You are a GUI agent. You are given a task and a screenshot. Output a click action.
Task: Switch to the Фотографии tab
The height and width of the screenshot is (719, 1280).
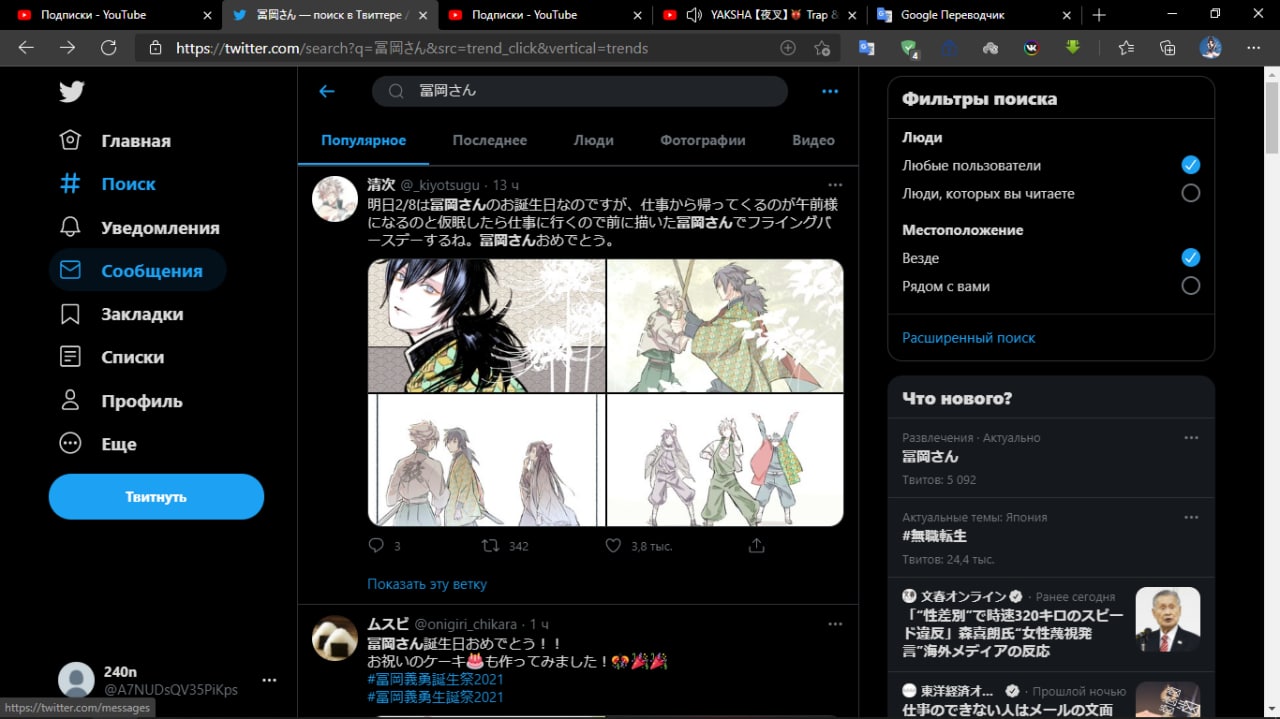tap(702, 140)
